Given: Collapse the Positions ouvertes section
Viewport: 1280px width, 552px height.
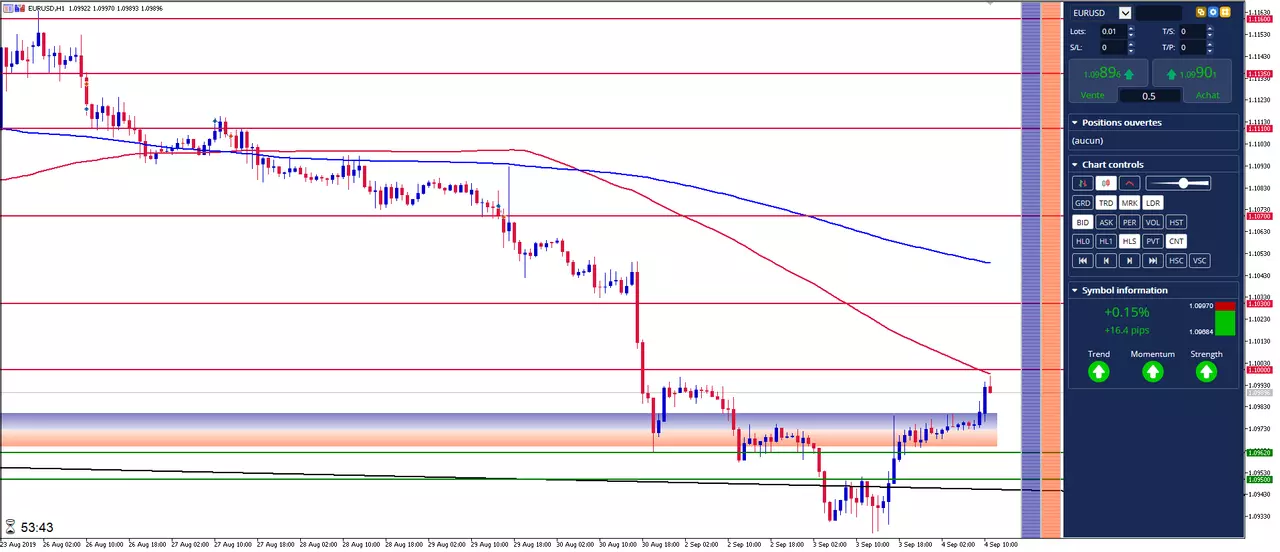Looking at the screenshot, I should pyautogui.click(x=1075, y=122).
